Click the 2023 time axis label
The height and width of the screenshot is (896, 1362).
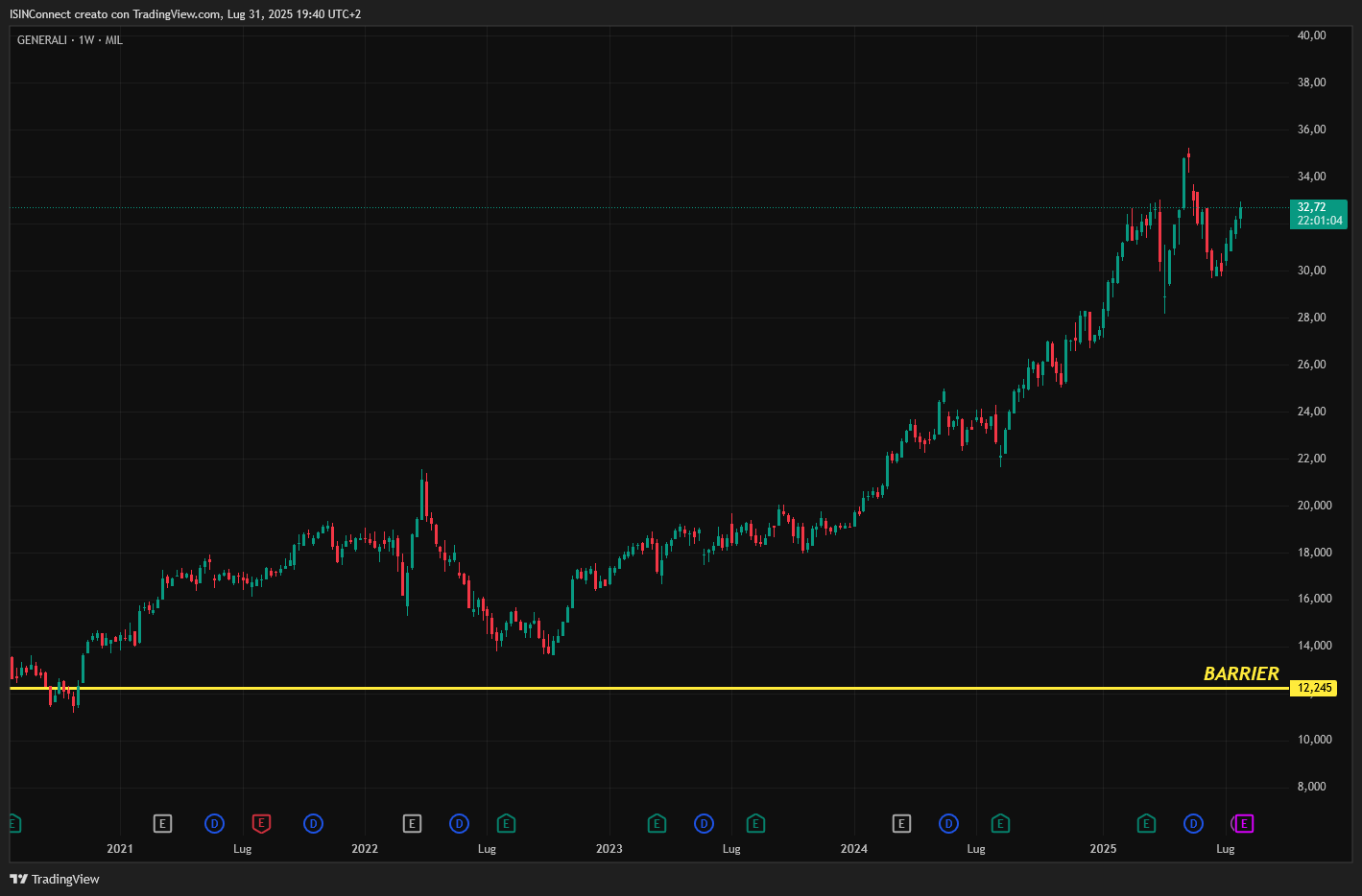[x=609, y=849]
